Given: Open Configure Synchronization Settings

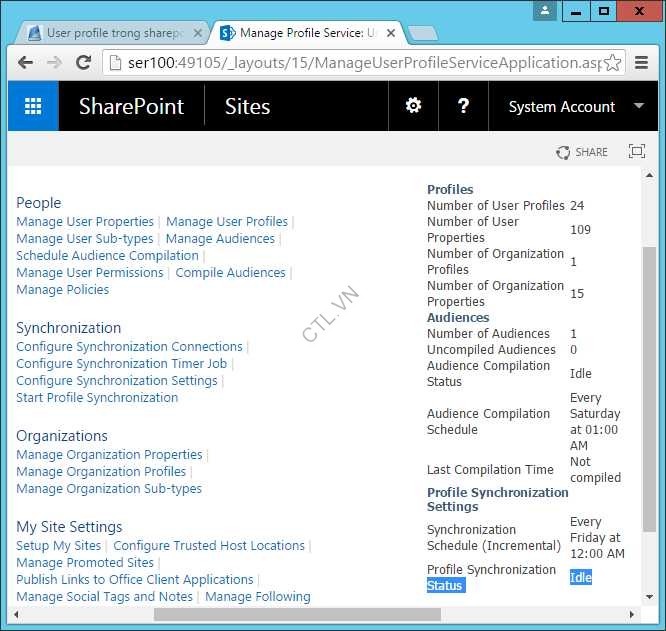Looking at the screenshot, I should [117, 380].
